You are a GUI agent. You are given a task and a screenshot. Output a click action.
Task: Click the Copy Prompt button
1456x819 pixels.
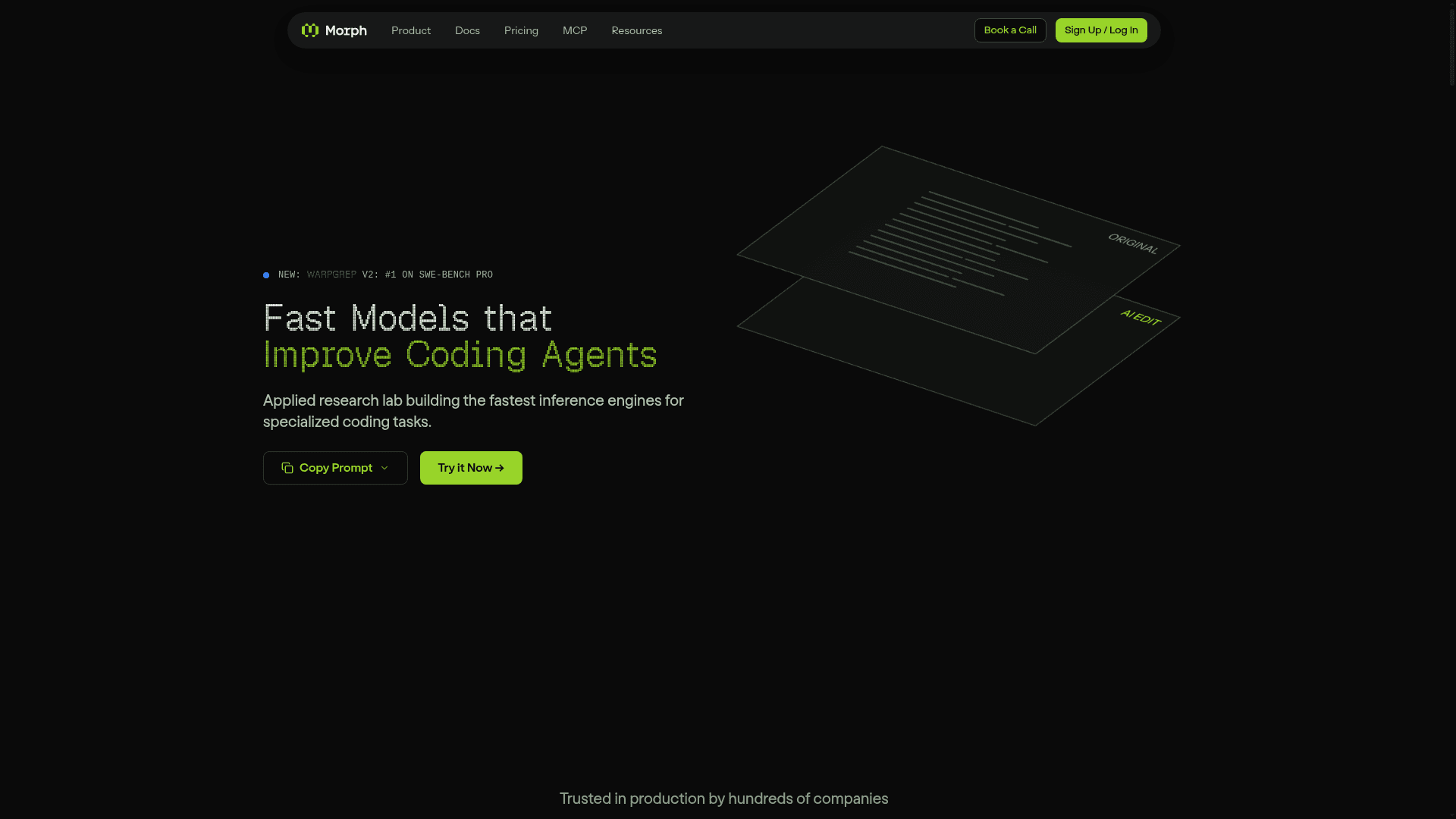[335, 468]
